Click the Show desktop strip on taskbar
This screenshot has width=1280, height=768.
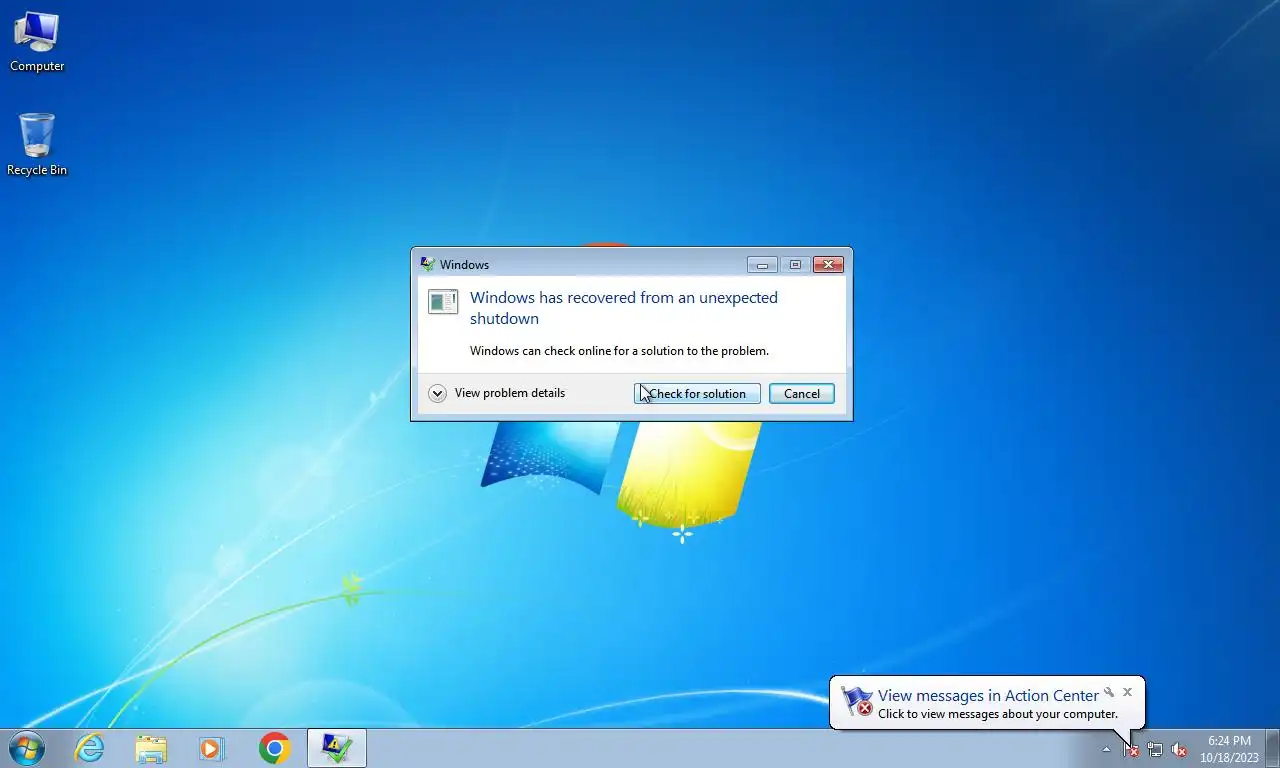[1273, 749]
